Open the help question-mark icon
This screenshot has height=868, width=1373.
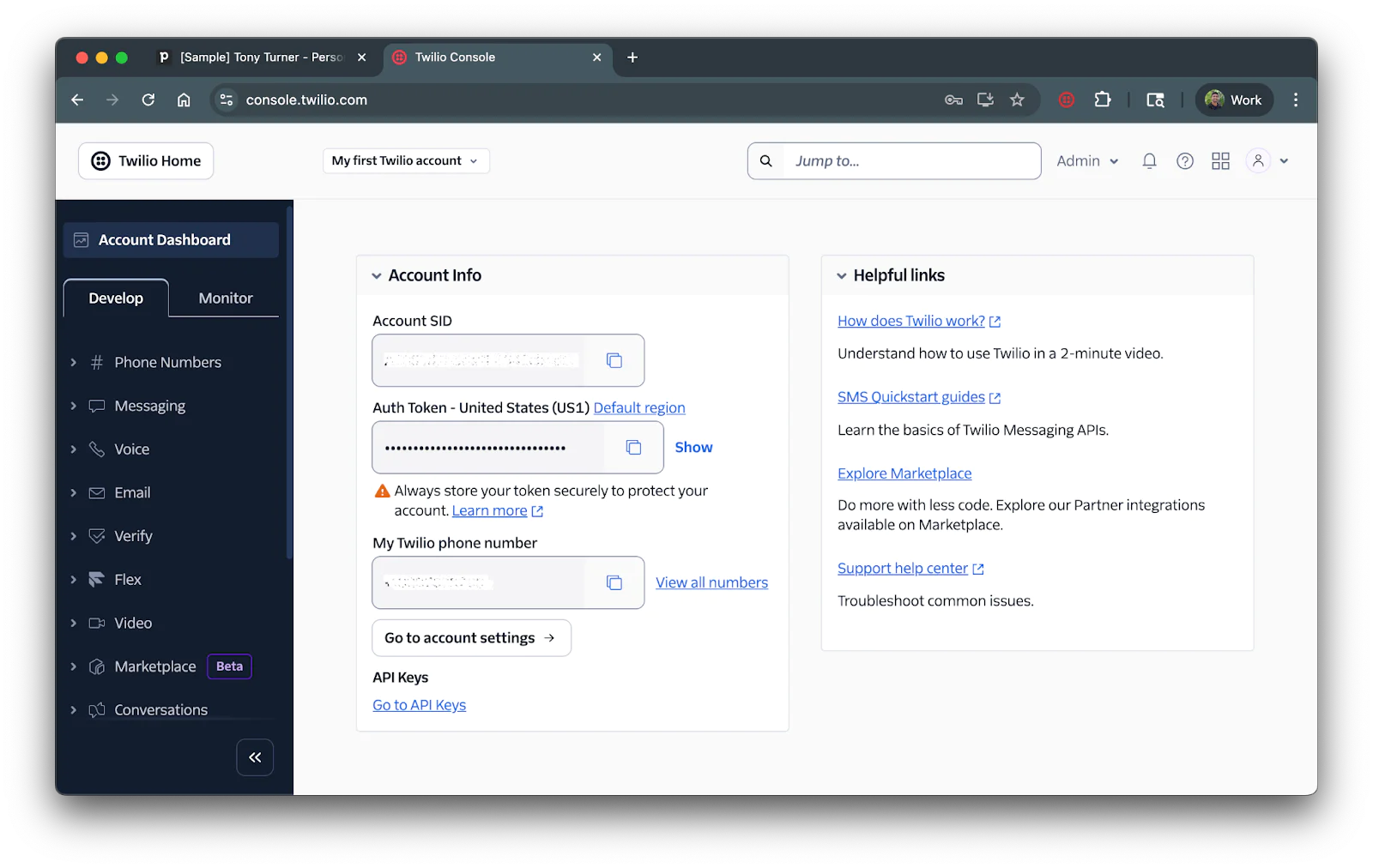pyautogui.click(x=1184, y=160)
